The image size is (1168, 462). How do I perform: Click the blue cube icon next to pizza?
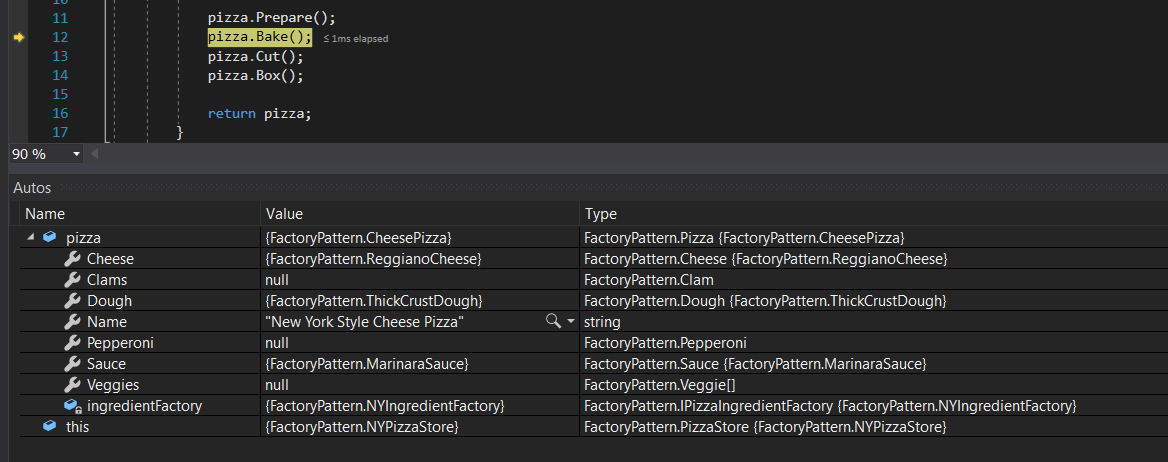click(49, 238)
